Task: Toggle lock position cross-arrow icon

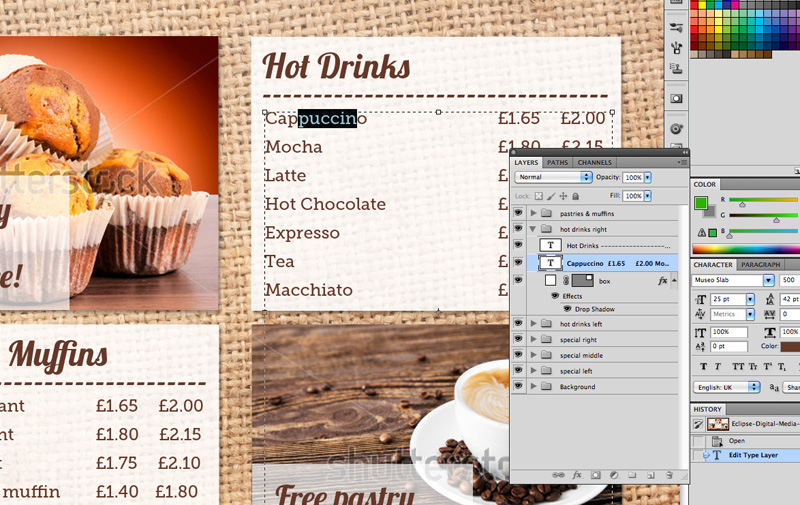Action: point(563,196)
